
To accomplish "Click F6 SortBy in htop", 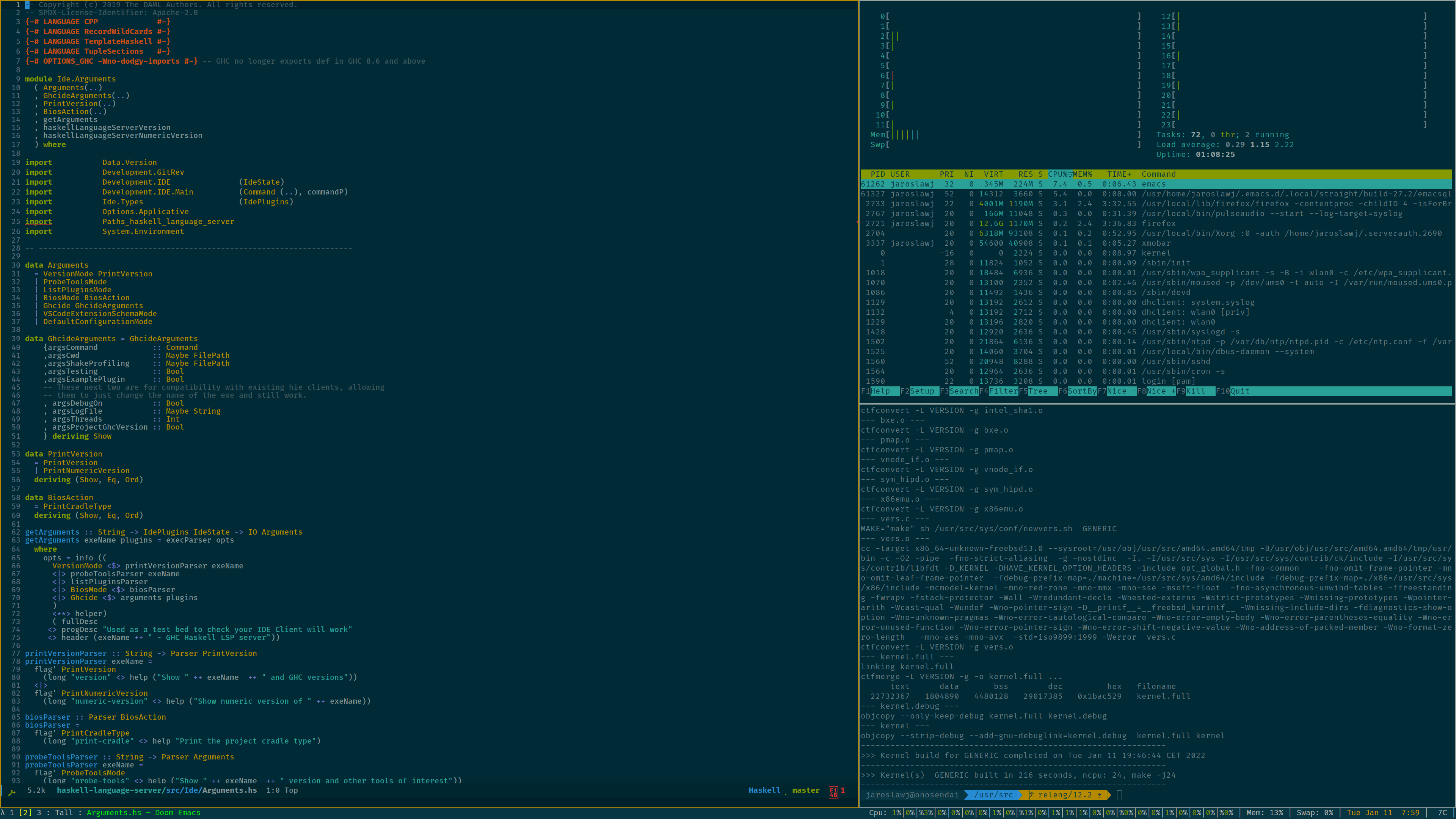I will 1077,391.
